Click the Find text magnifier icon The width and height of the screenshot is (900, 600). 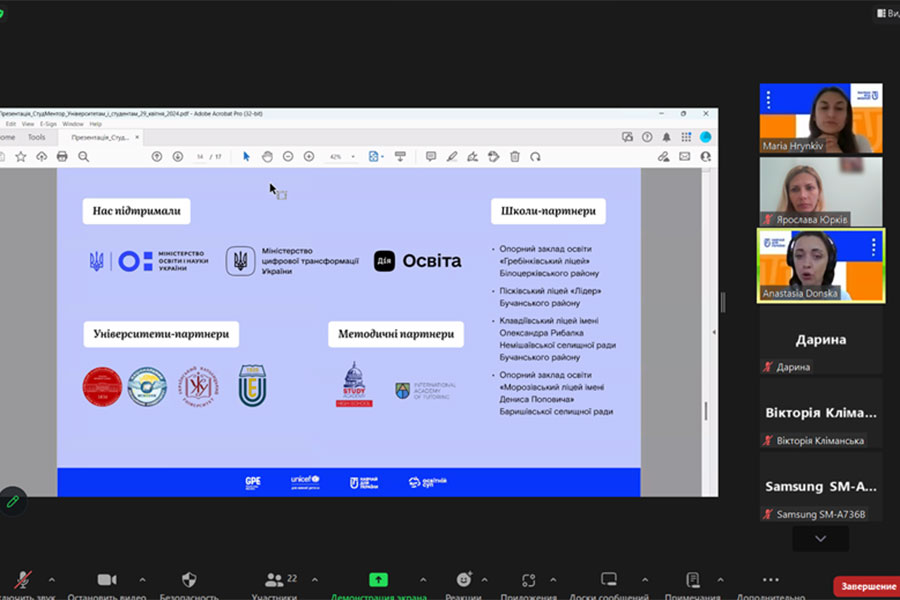(x=84, y=156)
